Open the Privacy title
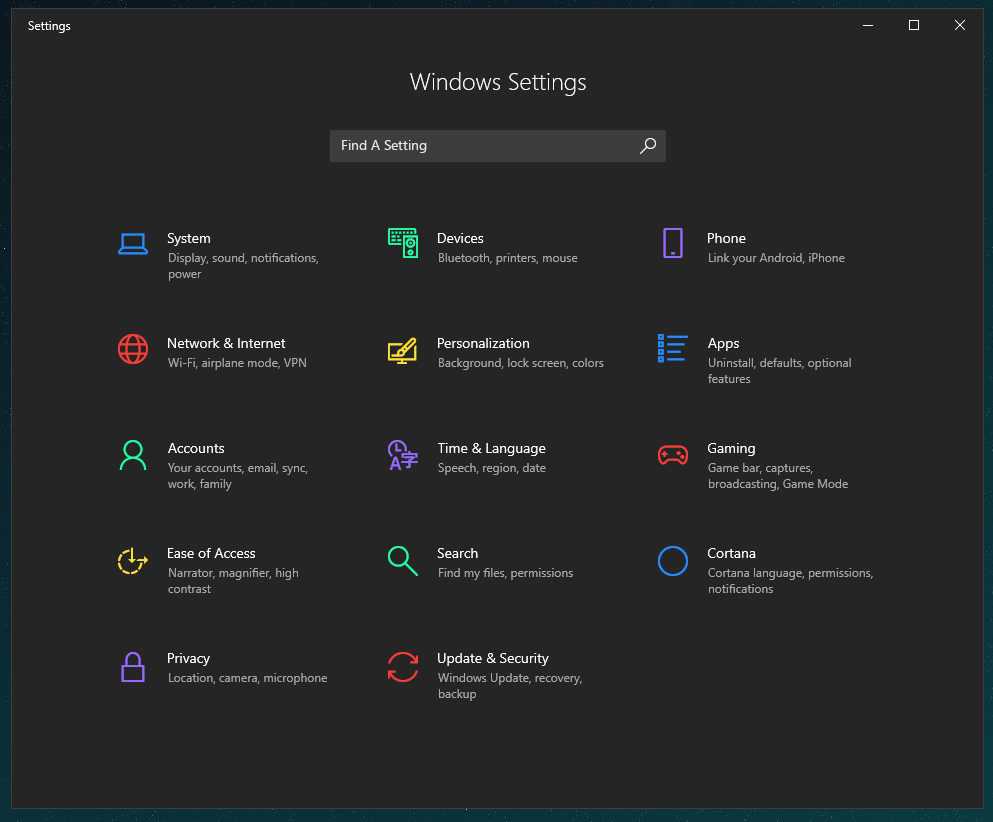Image resolution: width=993 pixels, height=822 pixels. 188,659
